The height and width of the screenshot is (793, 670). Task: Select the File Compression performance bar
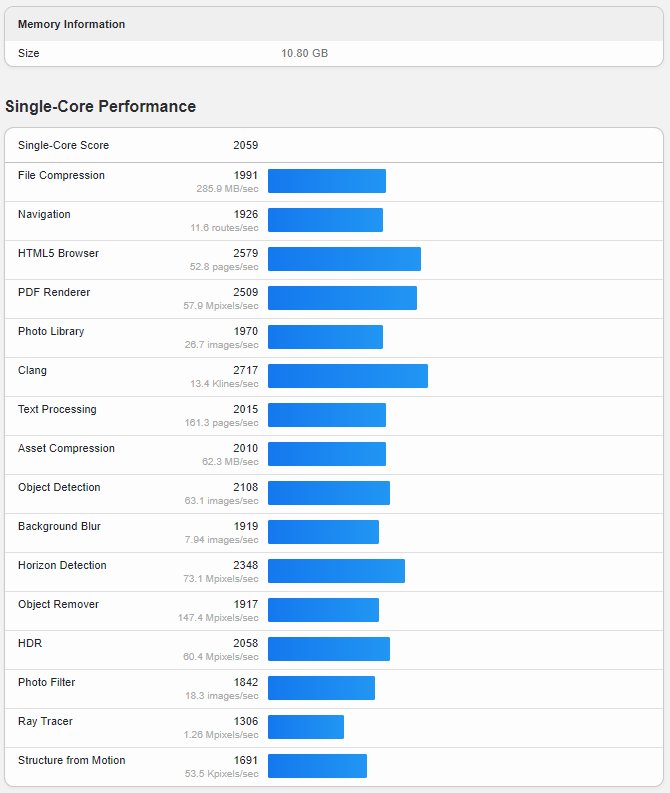coord(326,181)
